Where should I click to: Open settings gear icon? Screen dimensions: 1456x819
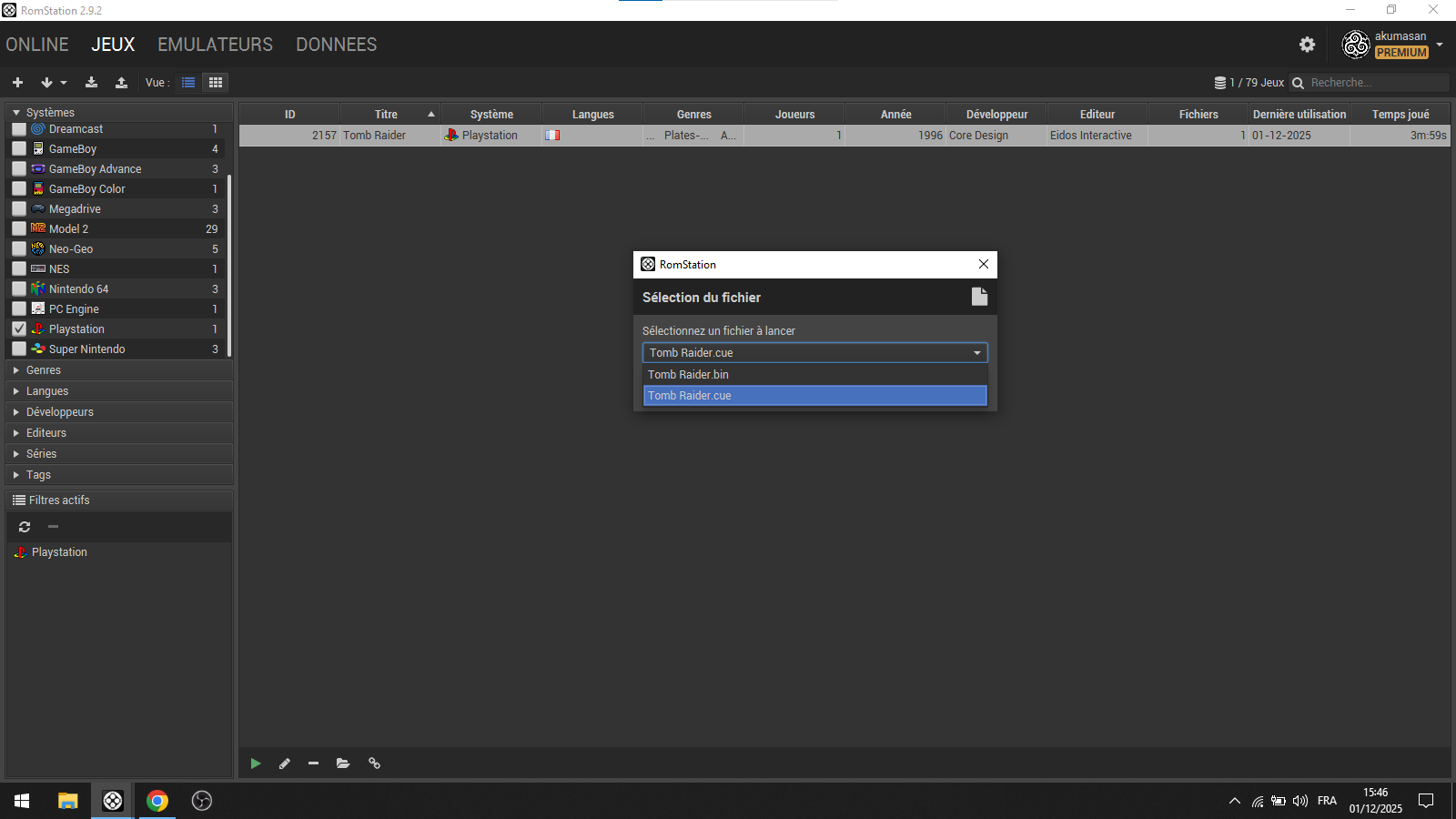click(x=1307, y=45)
